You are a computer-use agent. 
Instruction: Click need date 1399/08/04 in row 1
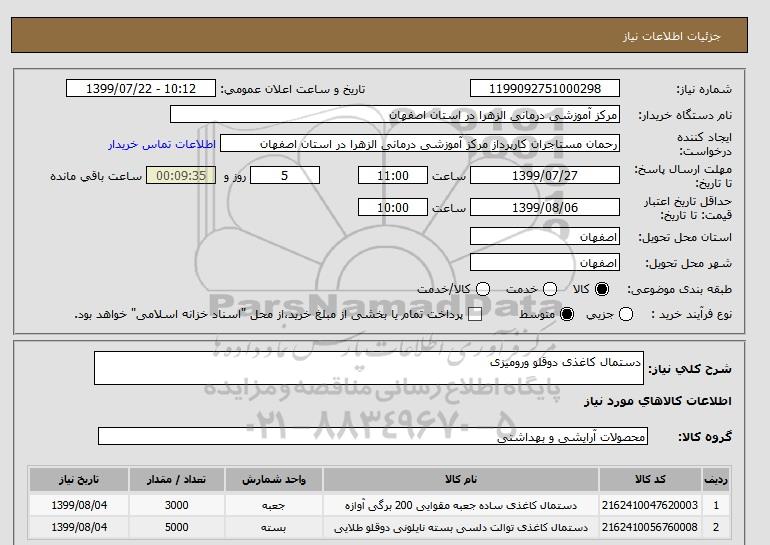pos(79,505)
